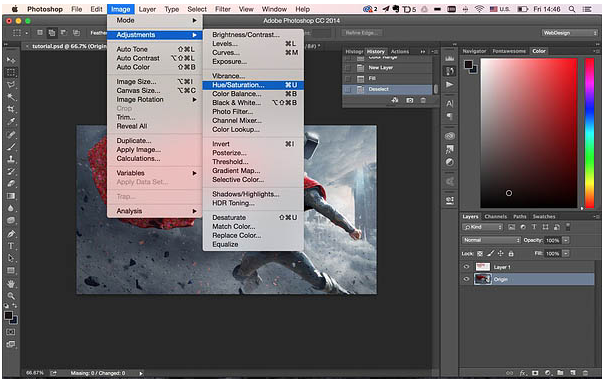Expand the Image Rotation submenu
This screenshot has width=603, height=380.
pos(155,100)
